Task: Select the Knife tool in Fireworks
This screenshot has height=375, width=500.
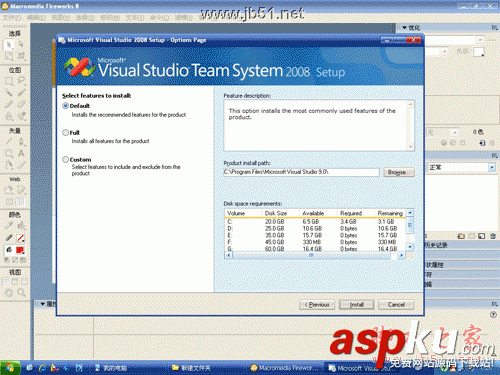Action: (x=21, y=165)
